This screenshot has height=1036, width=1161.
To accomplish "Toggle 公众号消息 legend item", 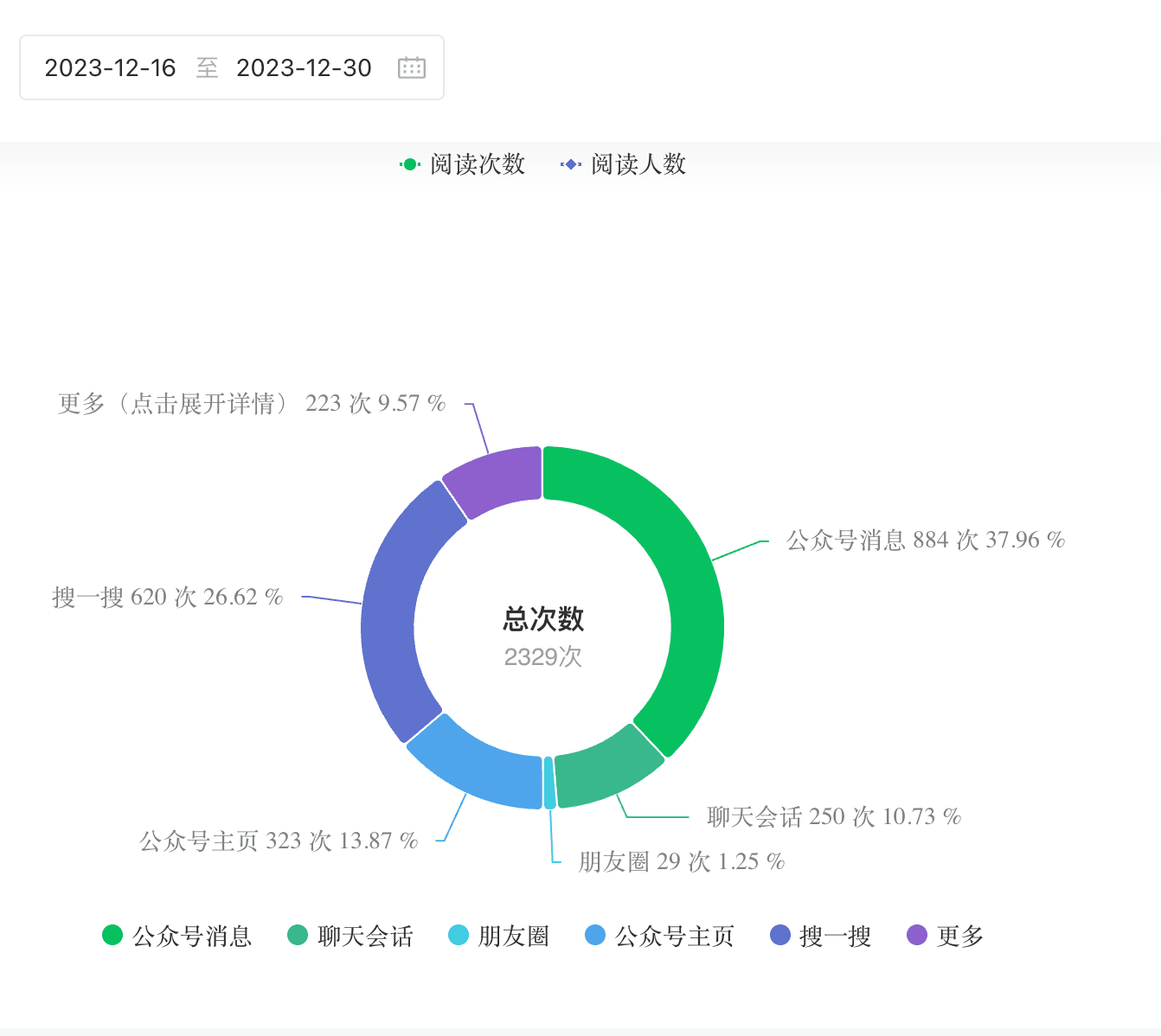I will pyautogui.click(x=176, y=936).
